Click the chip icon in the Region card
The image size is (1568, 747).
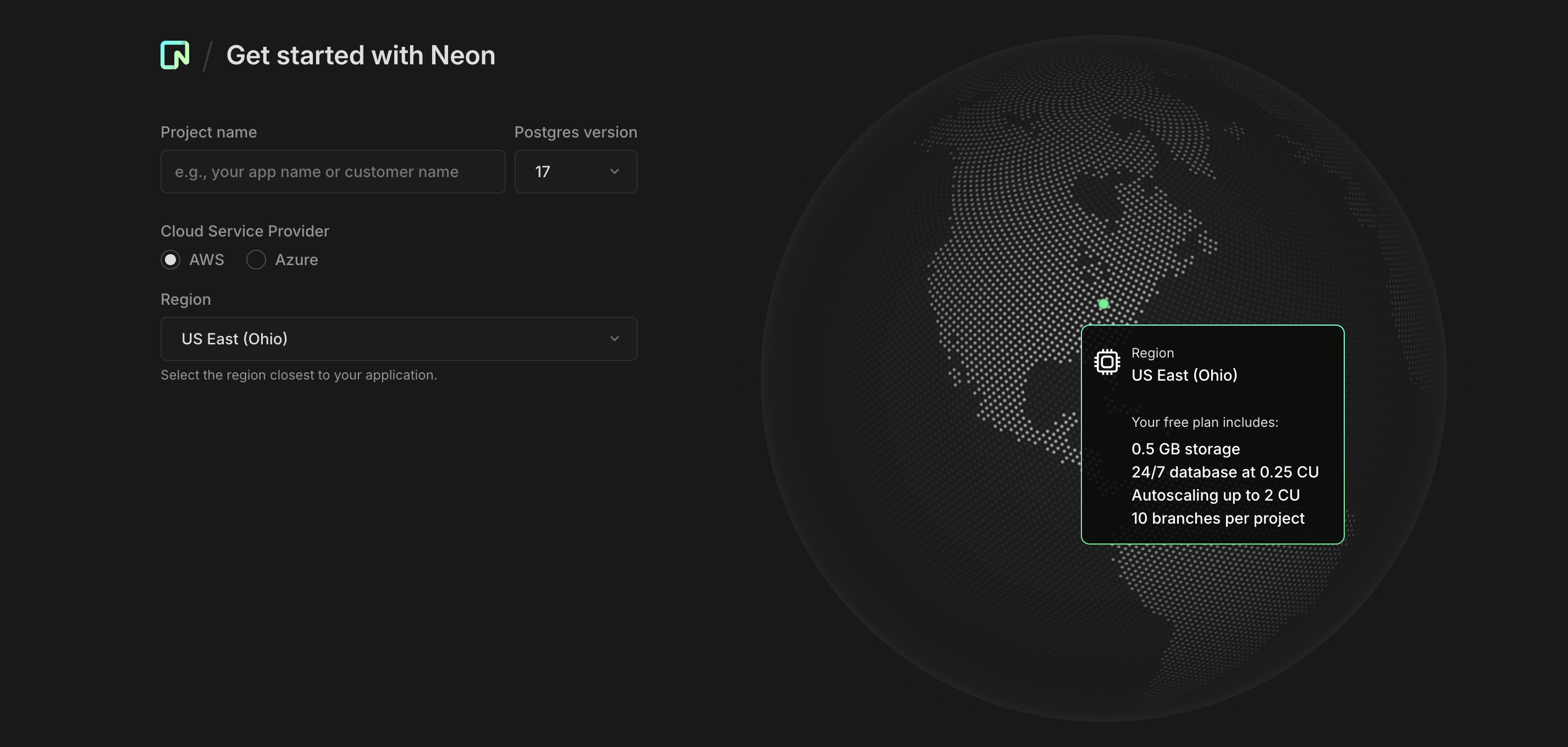coord(1107,362)
